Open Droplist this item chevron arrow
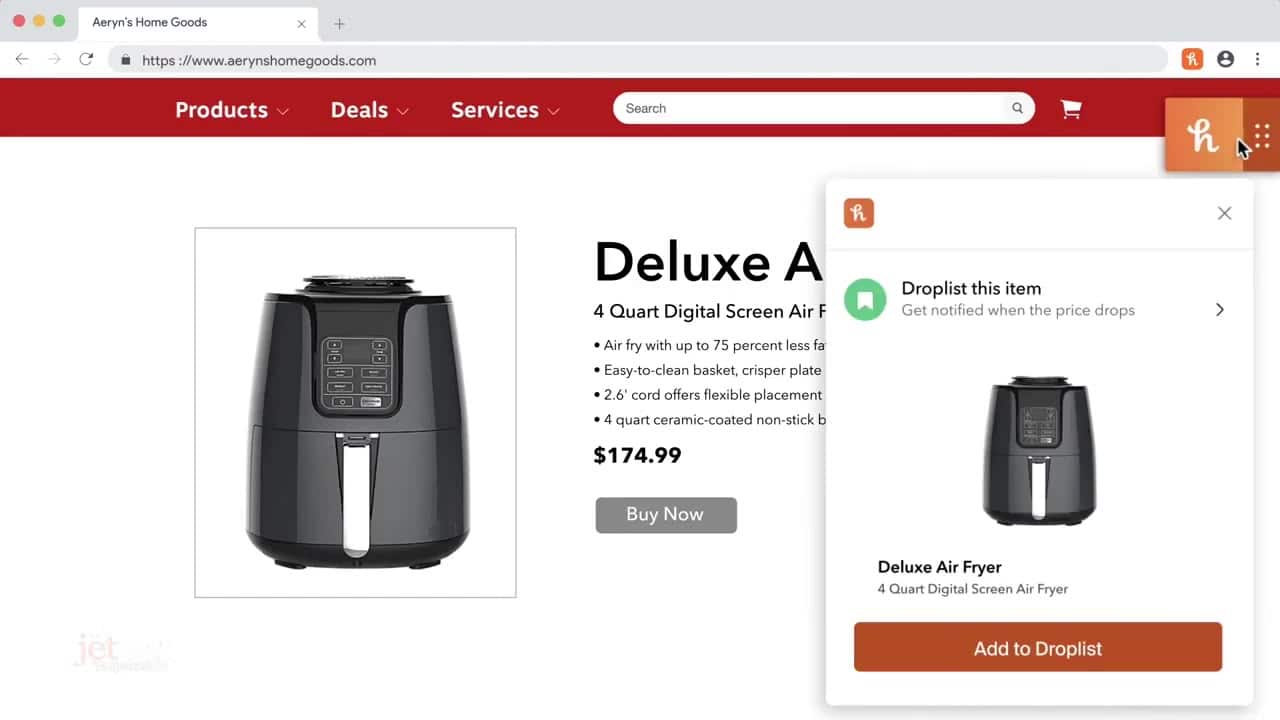Viewport: 1280px width, 720px height. pyautogui.click(x=1219, y=309)
